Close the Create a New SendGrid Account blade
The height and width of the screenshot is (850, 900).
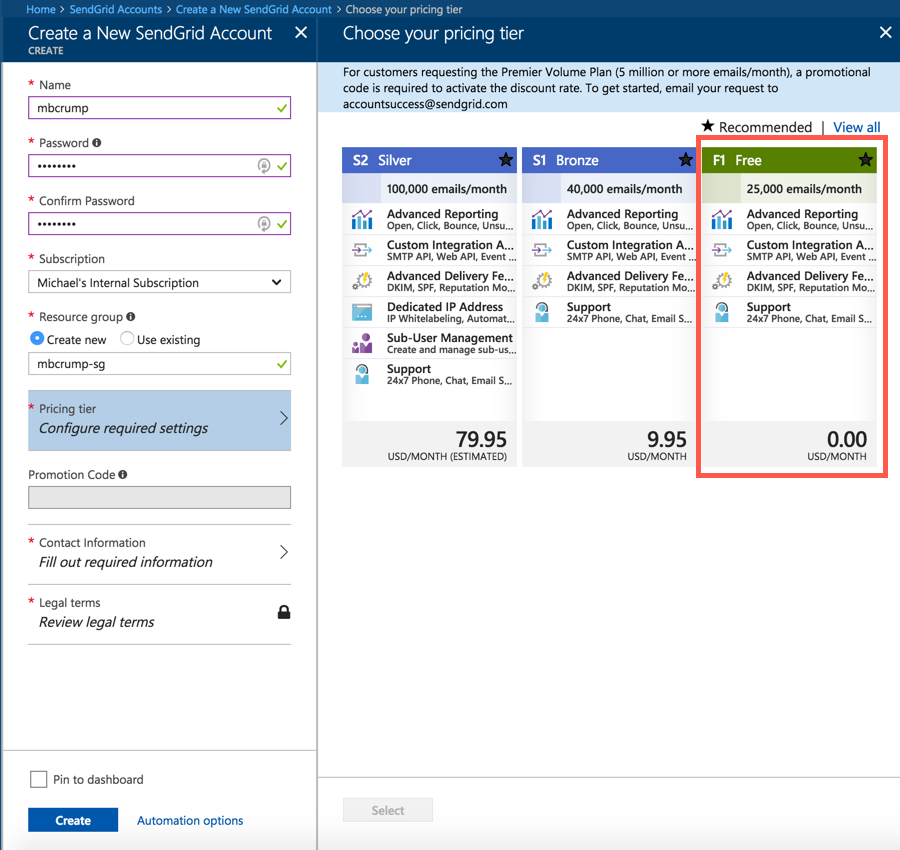coord(301,33)
